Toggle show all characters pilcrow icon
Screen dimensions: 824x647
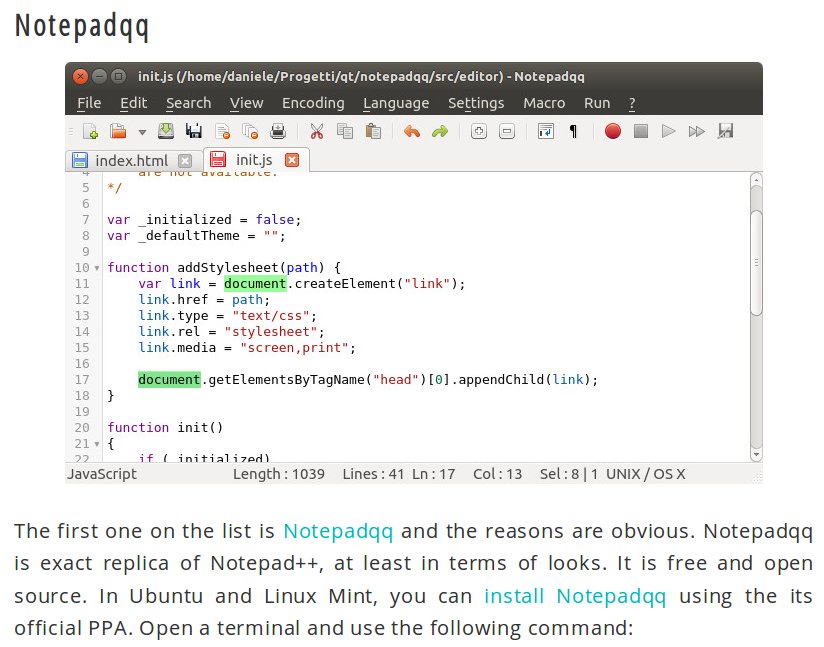pyautogui.click(x=573, y=131)
